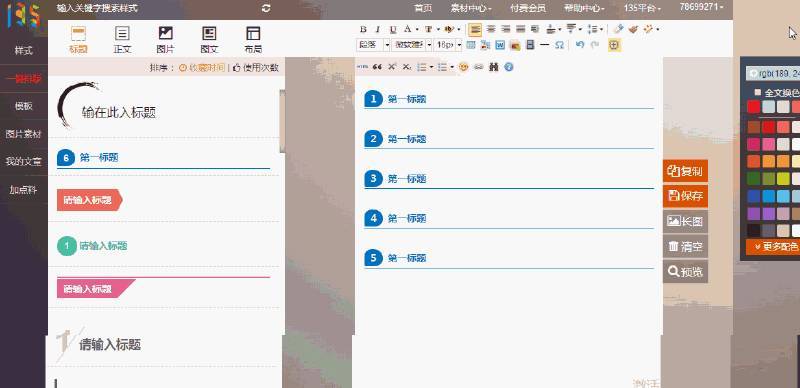Undo the last edit
This screenshot has height=388, width=800.
[x=579, y=45]
